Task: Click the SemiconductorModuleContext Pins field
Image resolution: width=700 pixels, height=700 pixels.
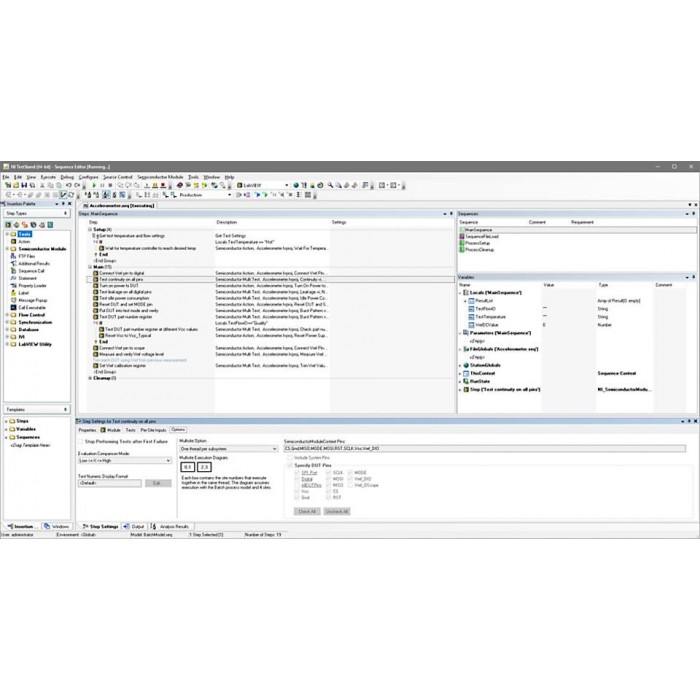Action: 484,448
